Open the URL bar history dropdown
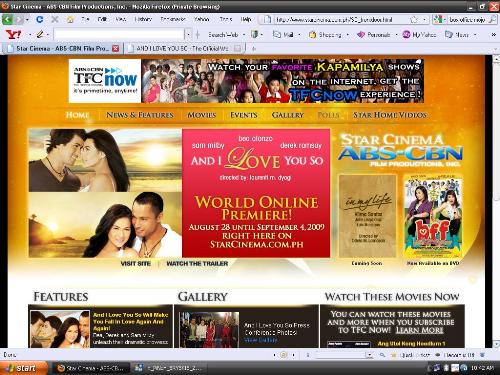 pyautogui.click(x=424, y=20)
